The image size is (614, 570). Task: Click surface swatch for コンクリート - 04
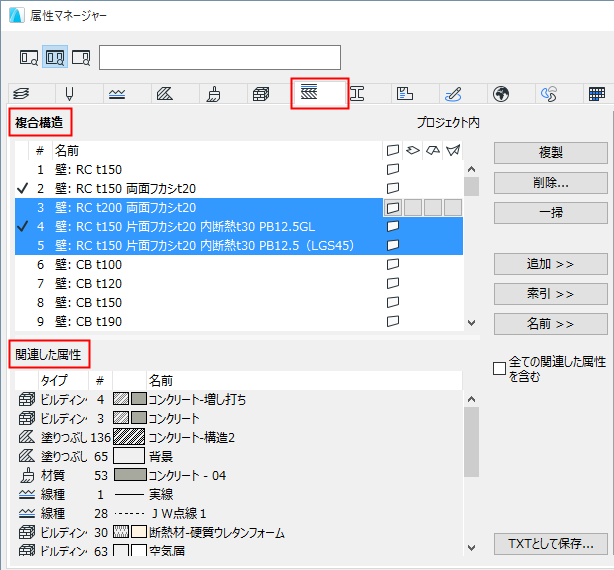130,475
